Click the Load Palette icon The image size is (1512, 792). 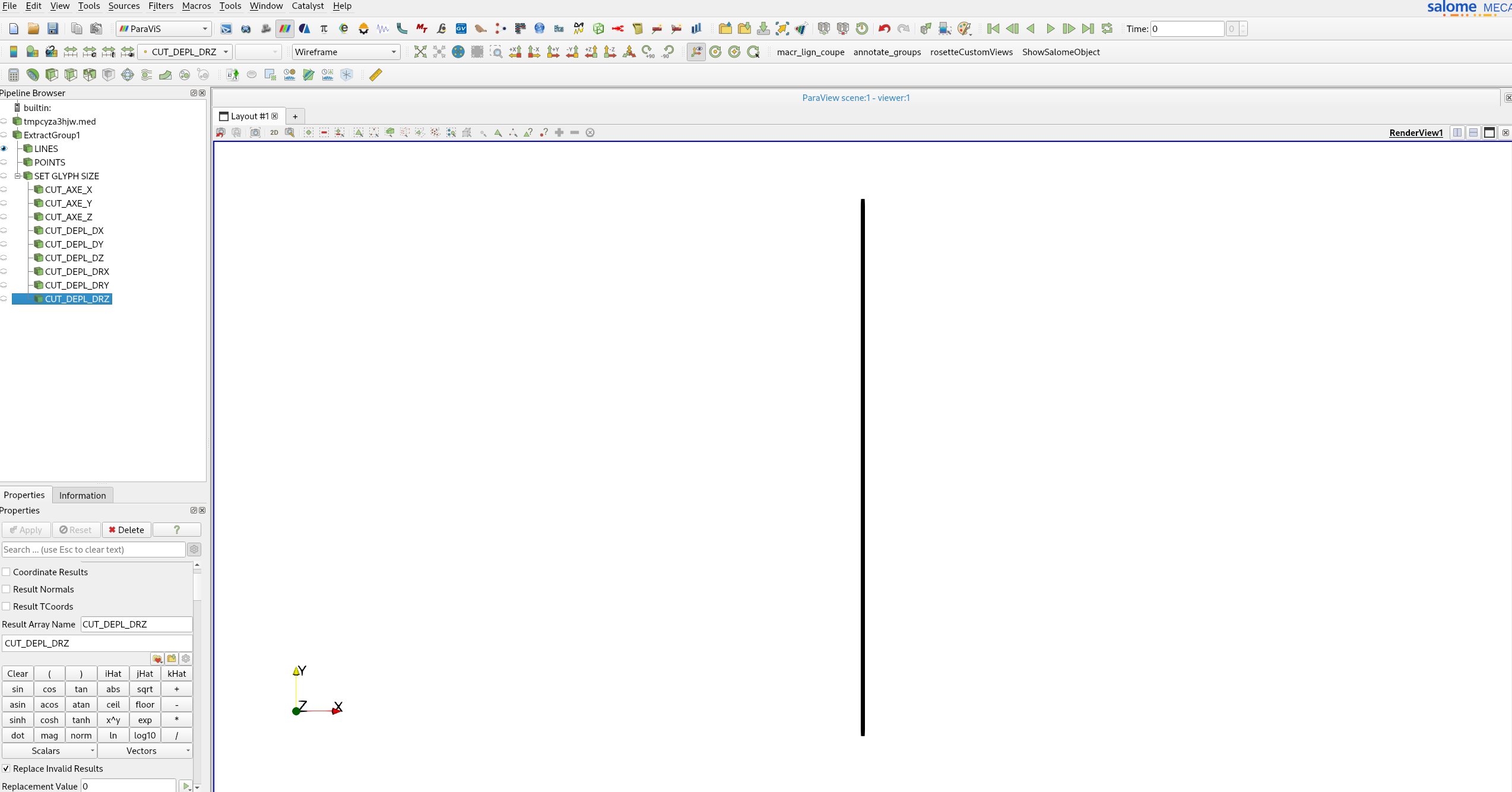point(965,28)
